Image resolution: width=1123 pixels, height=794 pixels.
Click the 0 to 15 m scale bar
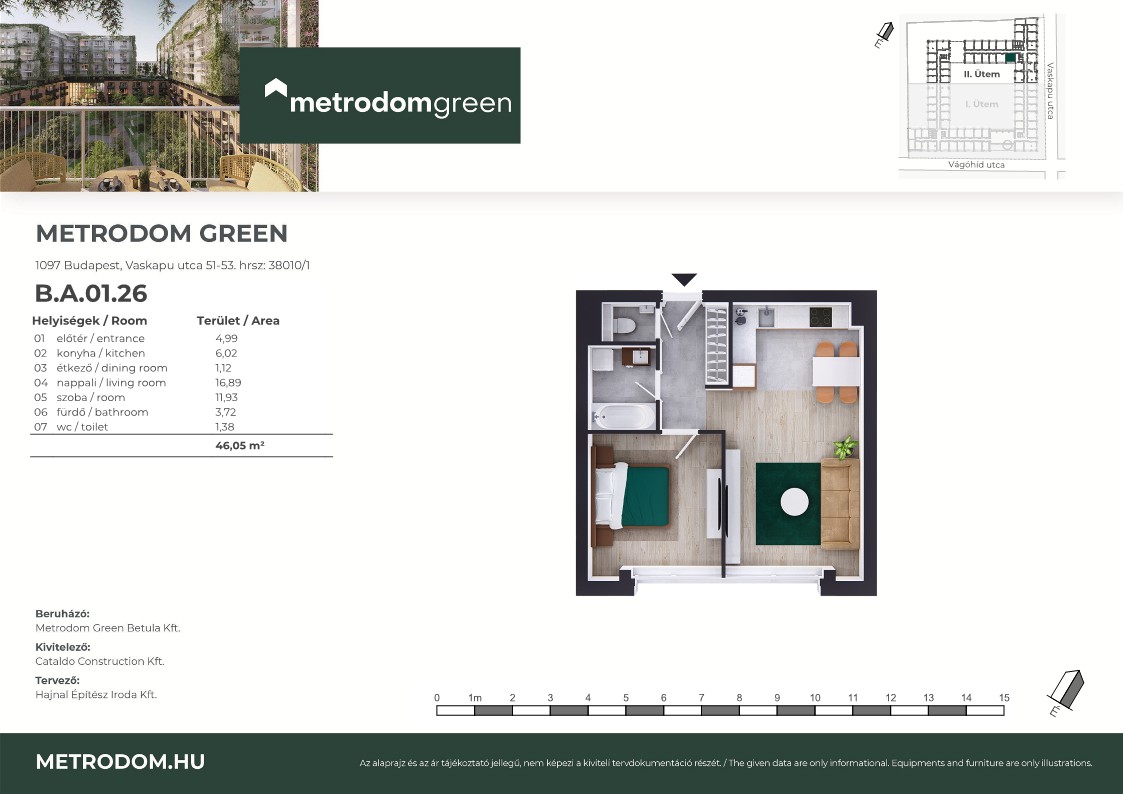720,711
